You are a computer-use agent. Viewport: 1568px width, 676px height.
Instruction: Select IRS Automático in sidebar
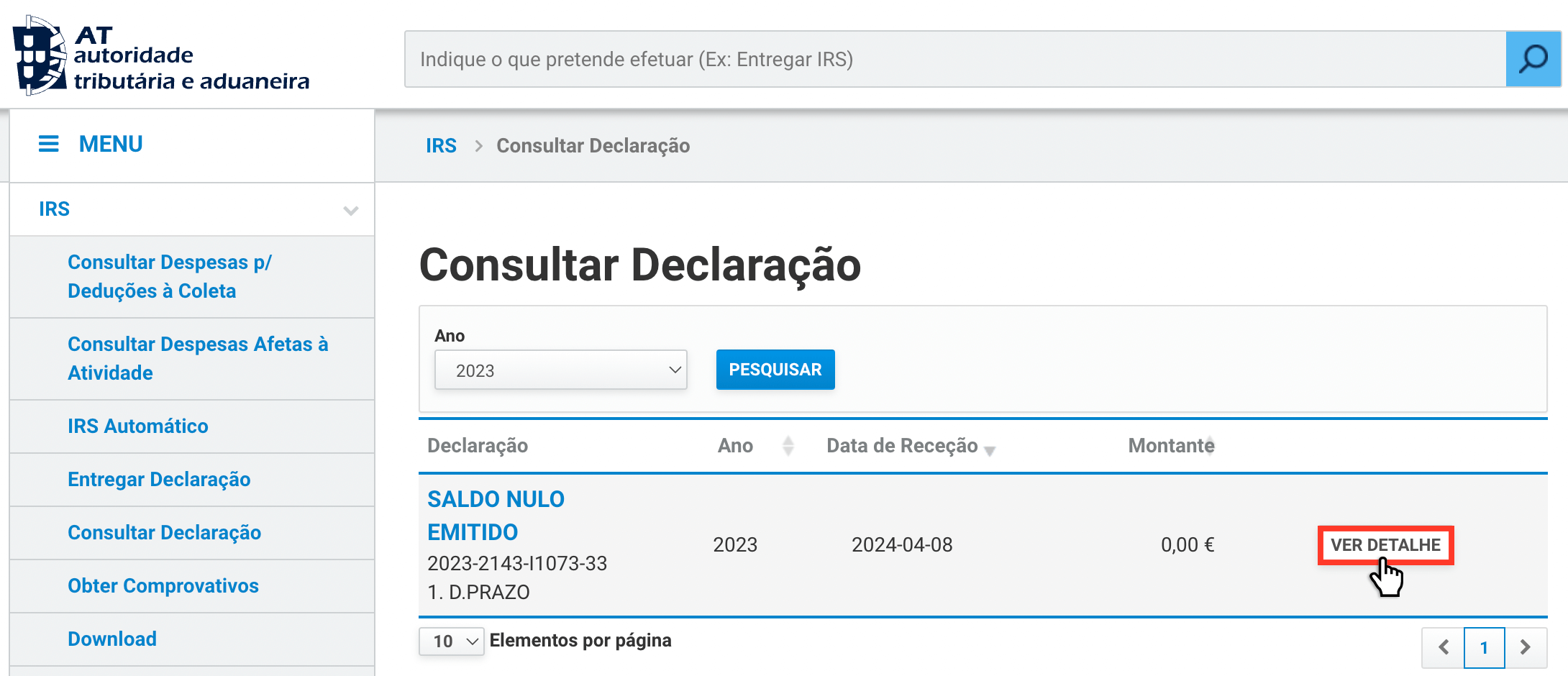point(137,426)
